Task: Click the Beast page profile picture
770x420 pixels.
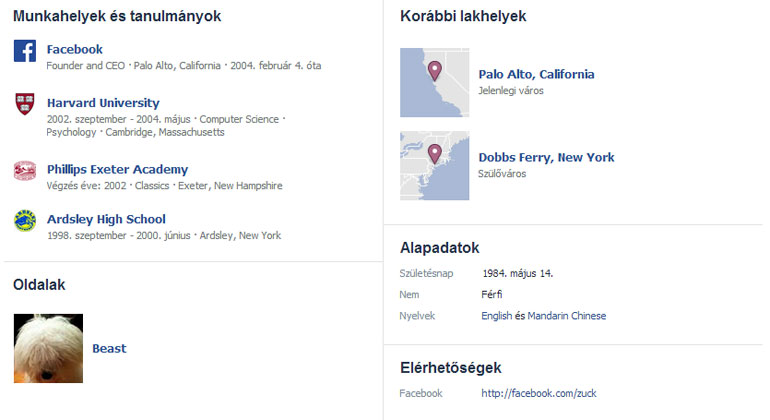Action: [48, 349]
